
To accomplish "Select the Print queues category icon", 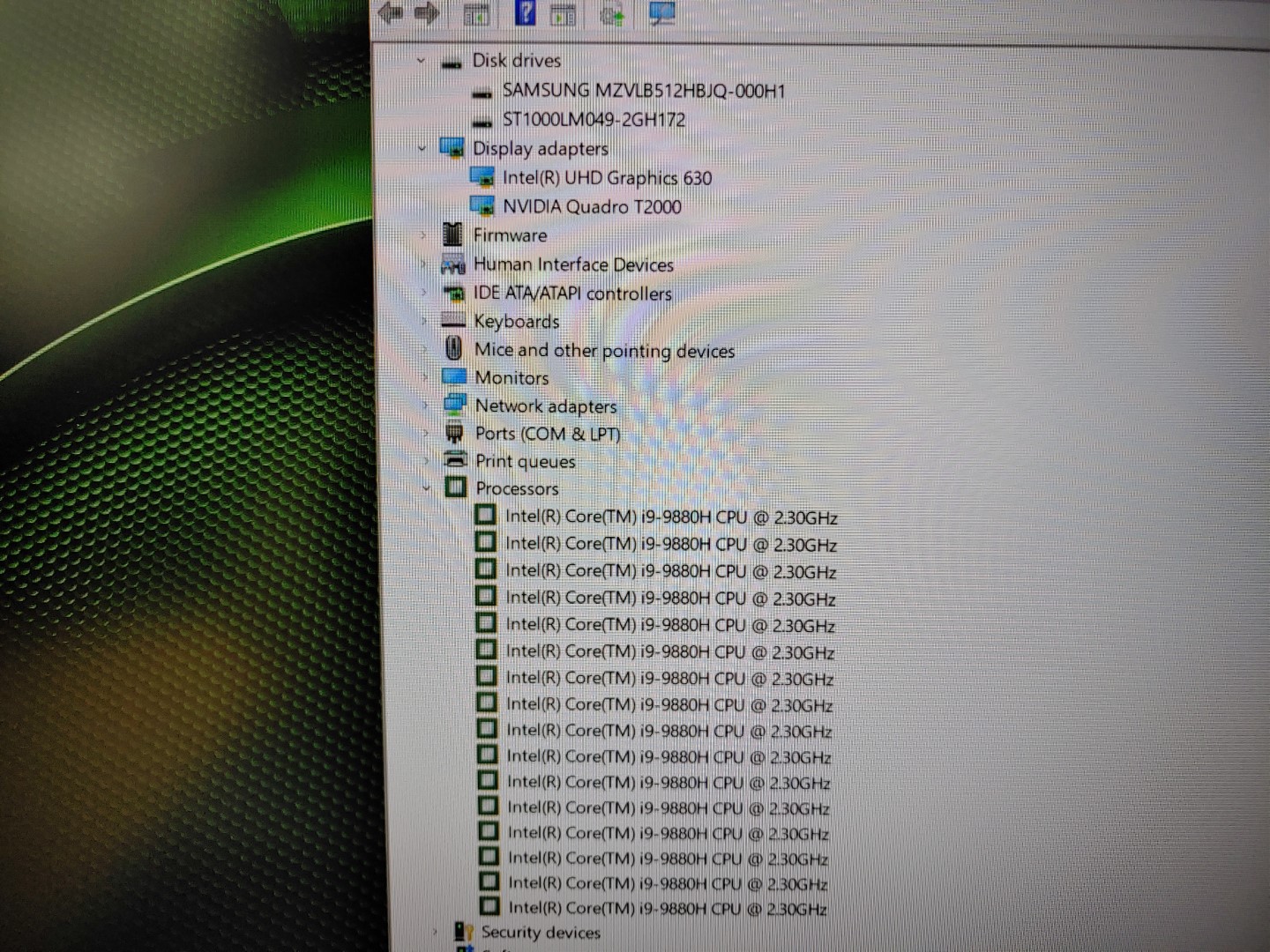I will point(456,459).
